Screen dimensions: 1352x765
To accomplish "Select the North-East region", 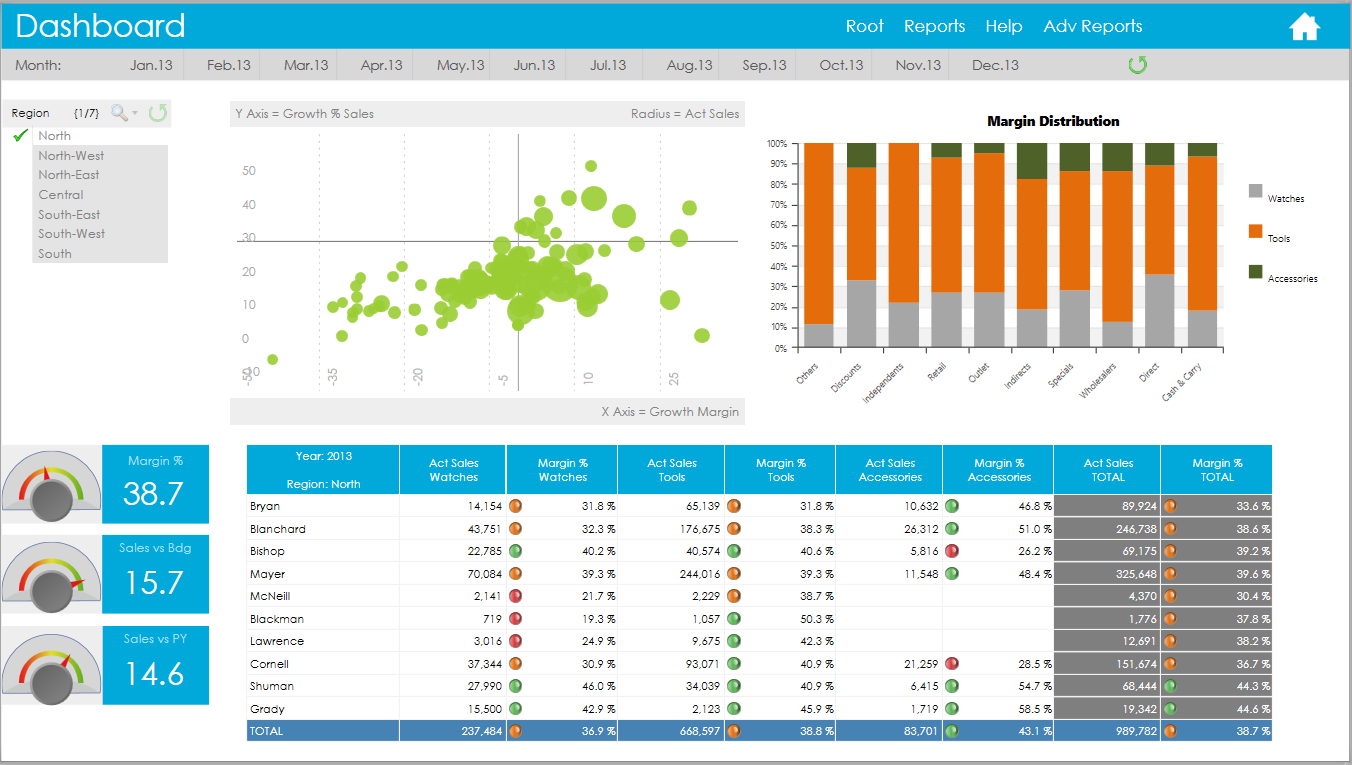I will click(71, 175).
